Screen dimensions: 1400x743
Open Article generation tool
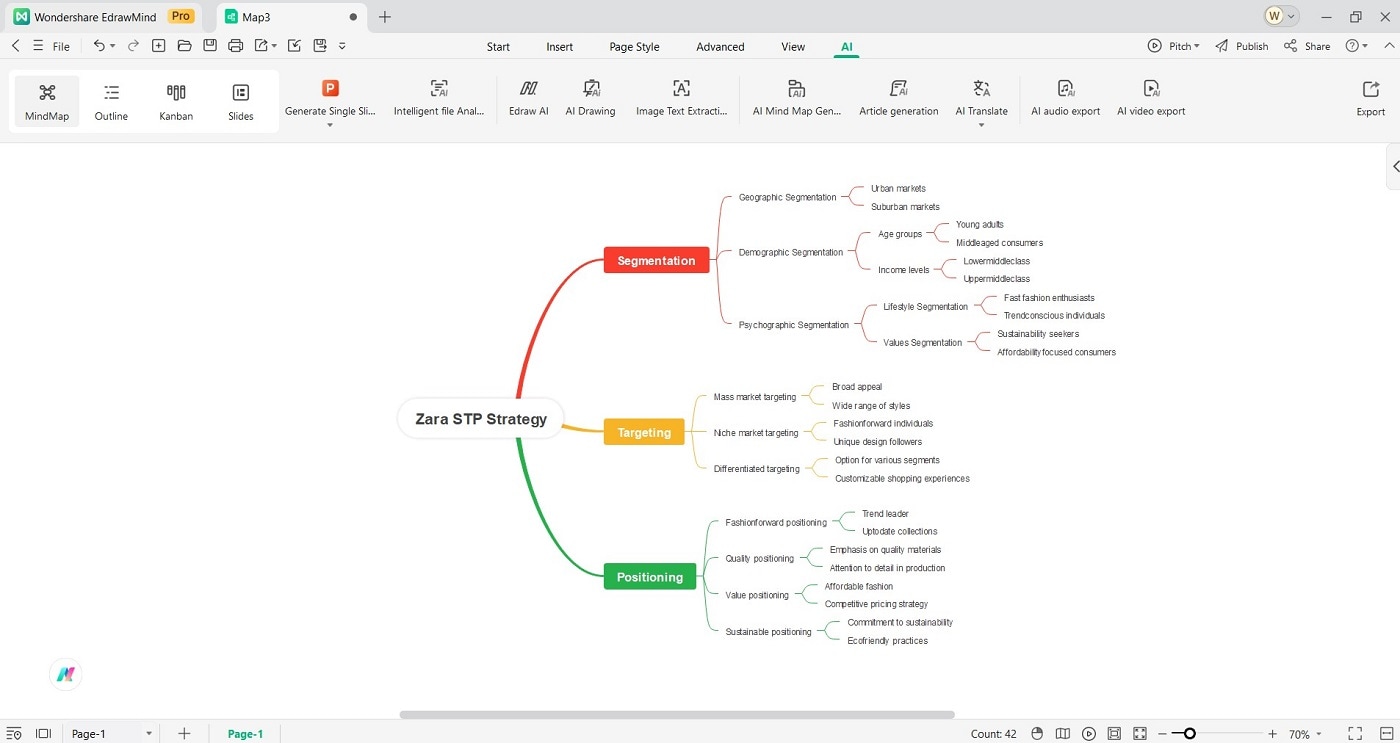[899, 98]
